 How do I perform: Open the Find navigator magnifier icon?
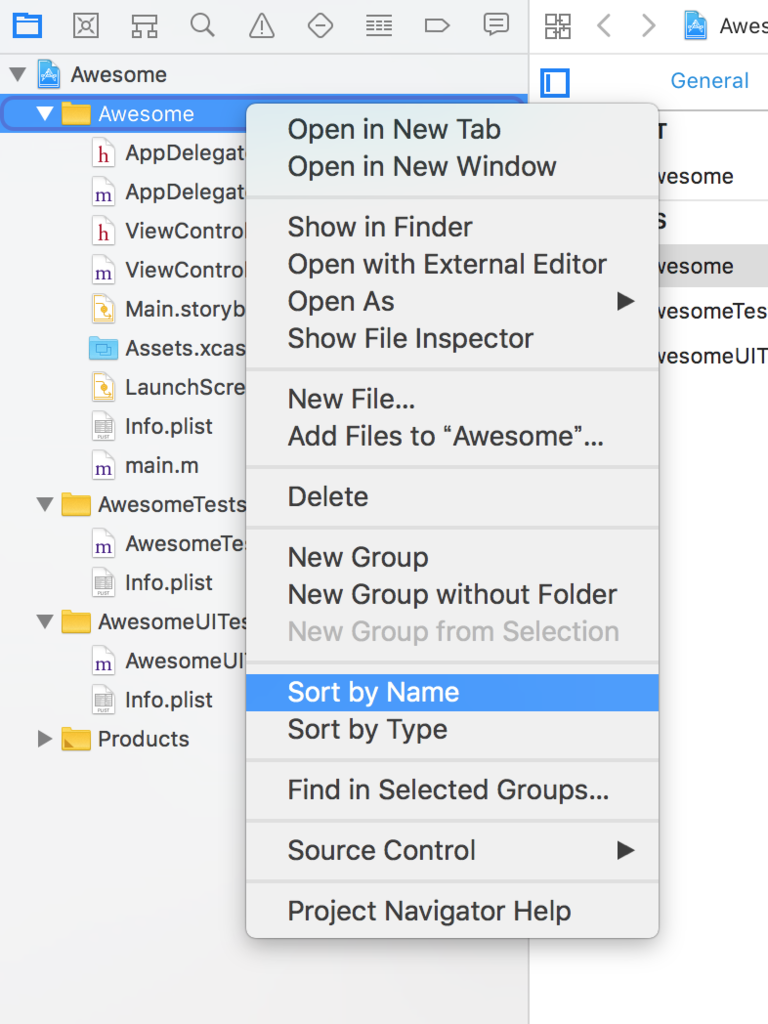click(x=202, y=25)
